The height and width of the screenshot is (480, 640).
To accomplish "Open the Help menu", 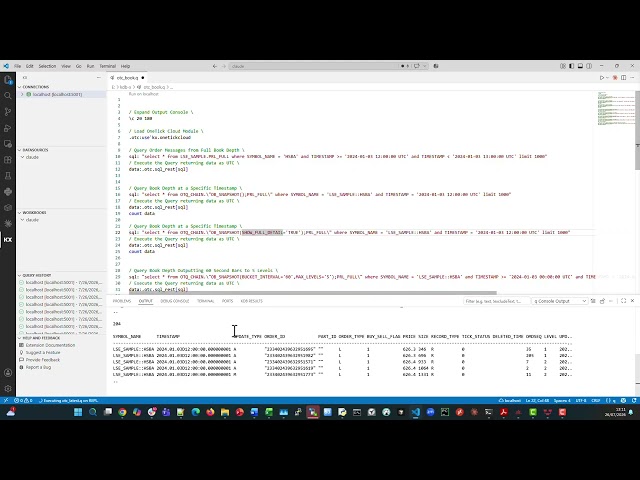I will [x=125, y=66].
